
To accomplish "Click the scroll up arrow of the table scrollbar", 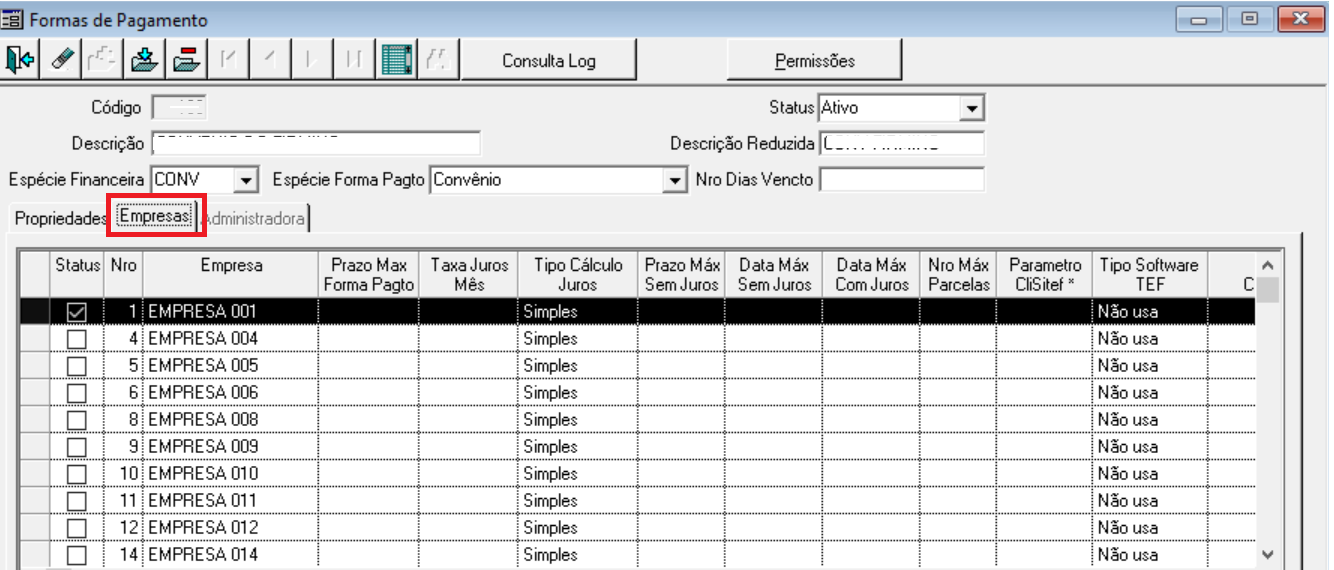I will [x=1268, y=265].
